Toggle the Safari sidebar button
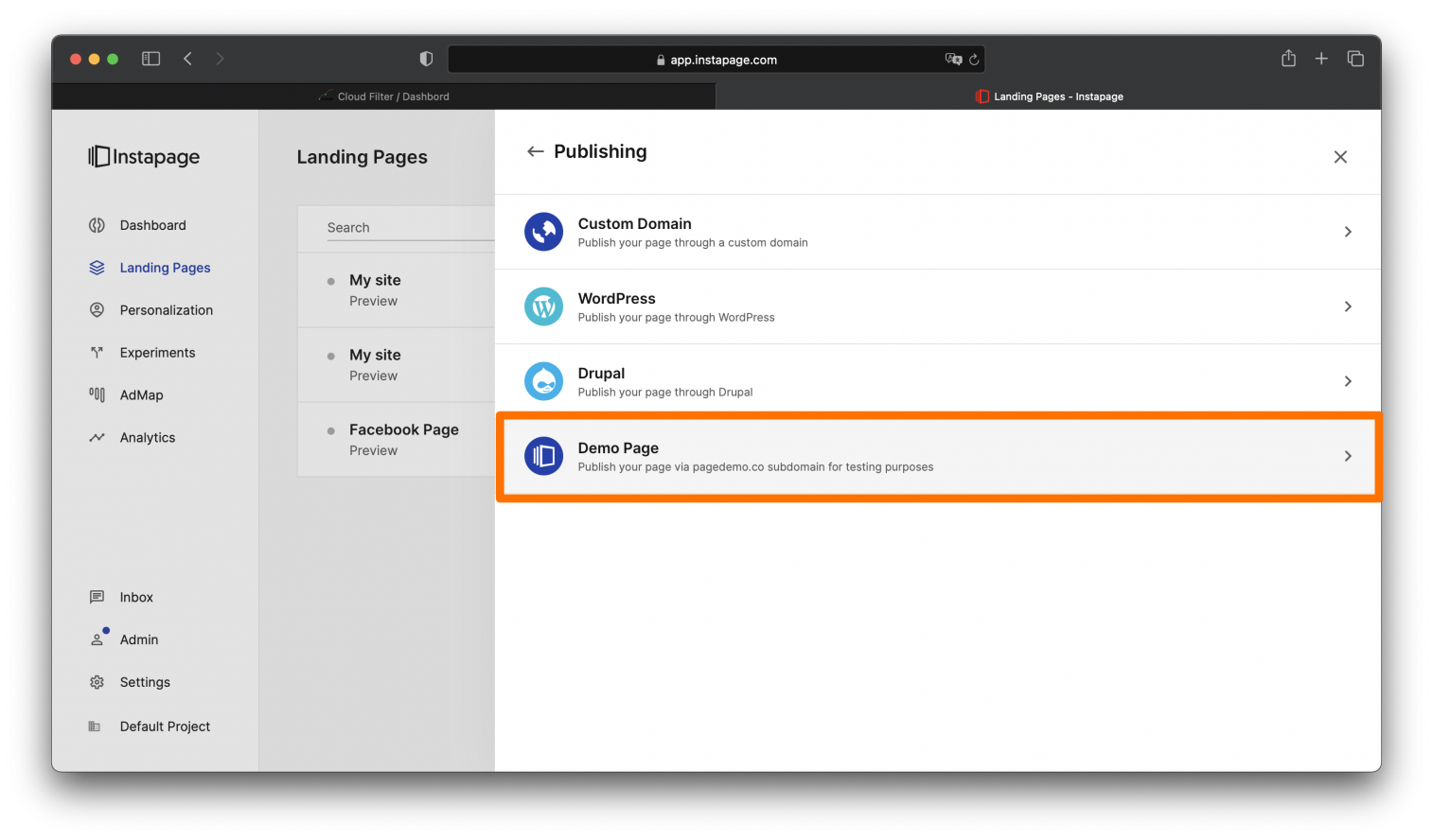This screenshot has width=1433, height=840. pyautogui.click(x=151, y=59)
